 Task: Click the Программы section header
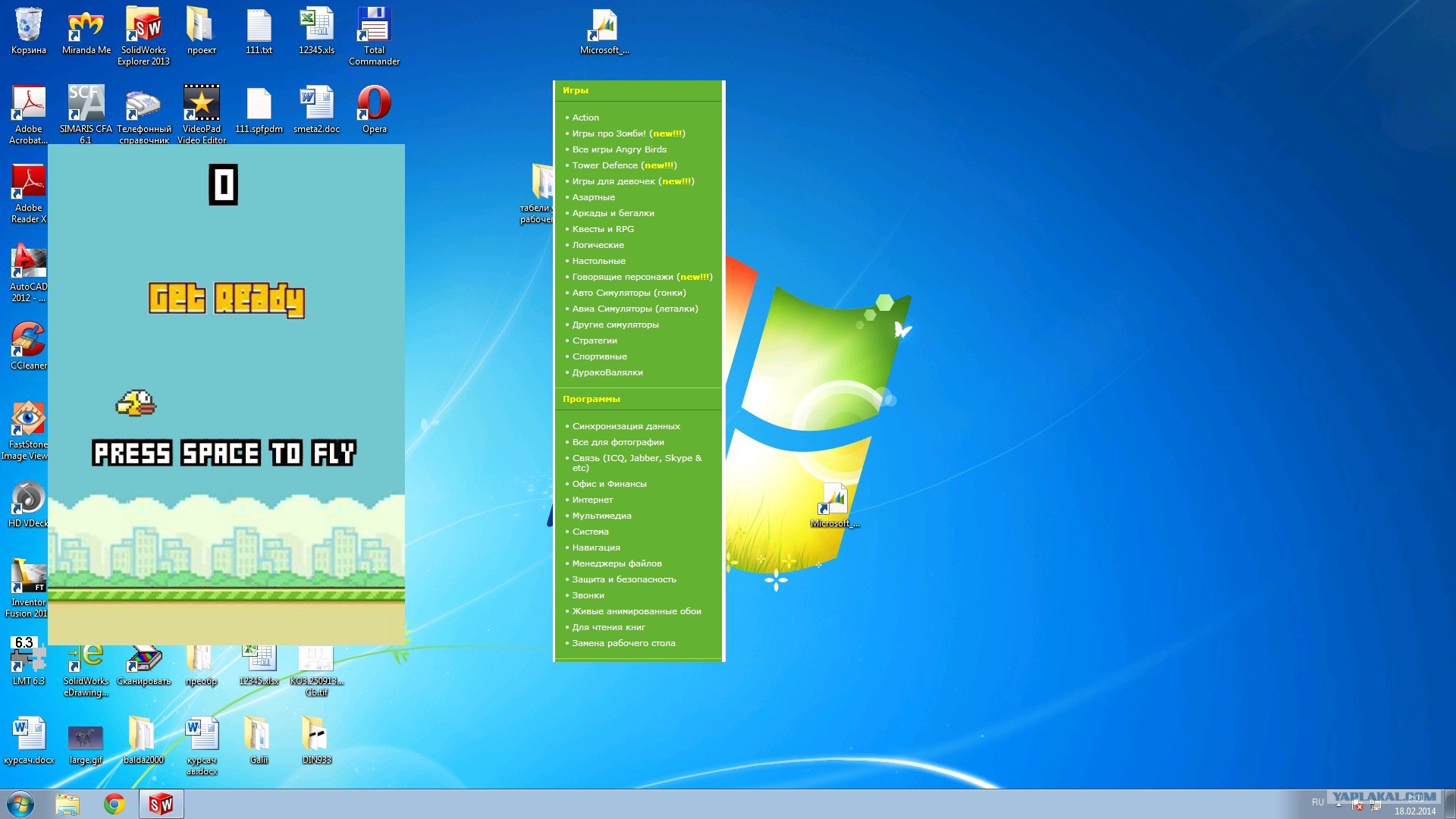tap(591, 399)
